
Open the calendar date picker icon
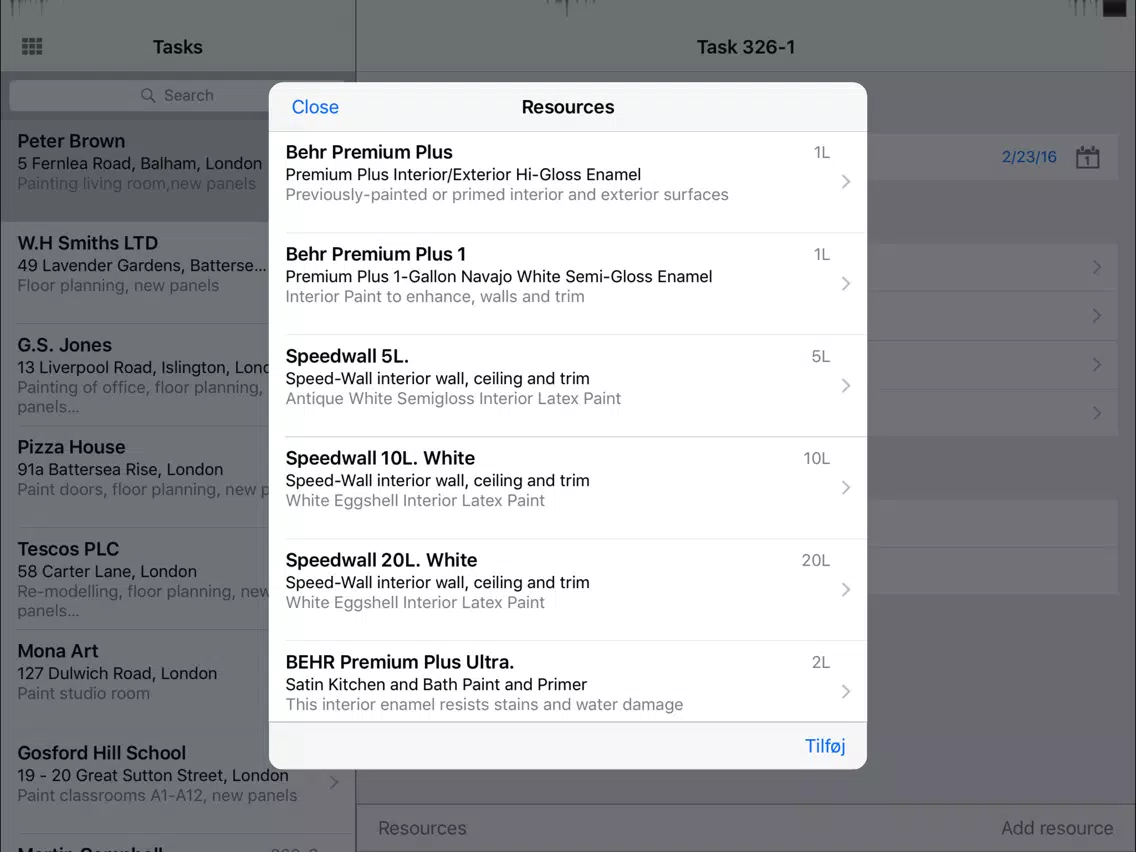click(1087, 157)
